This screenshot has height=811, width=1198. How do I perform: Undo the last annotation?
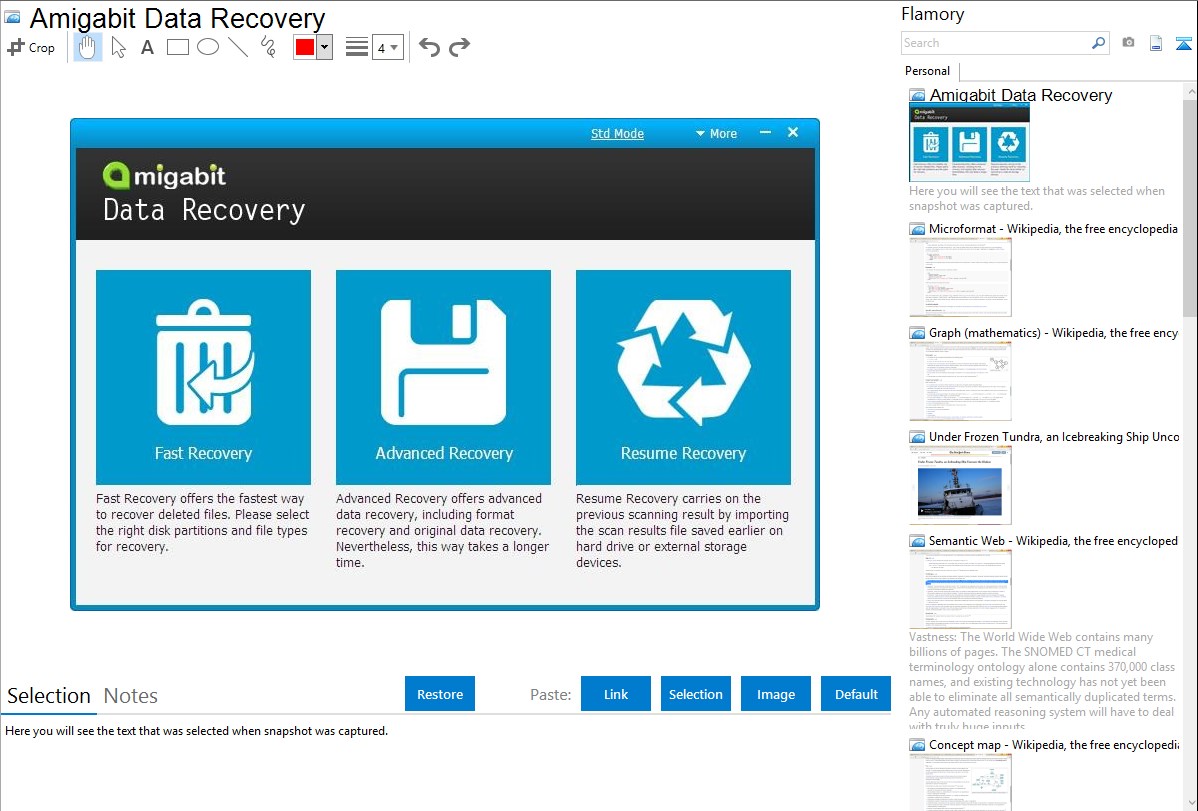429,47
